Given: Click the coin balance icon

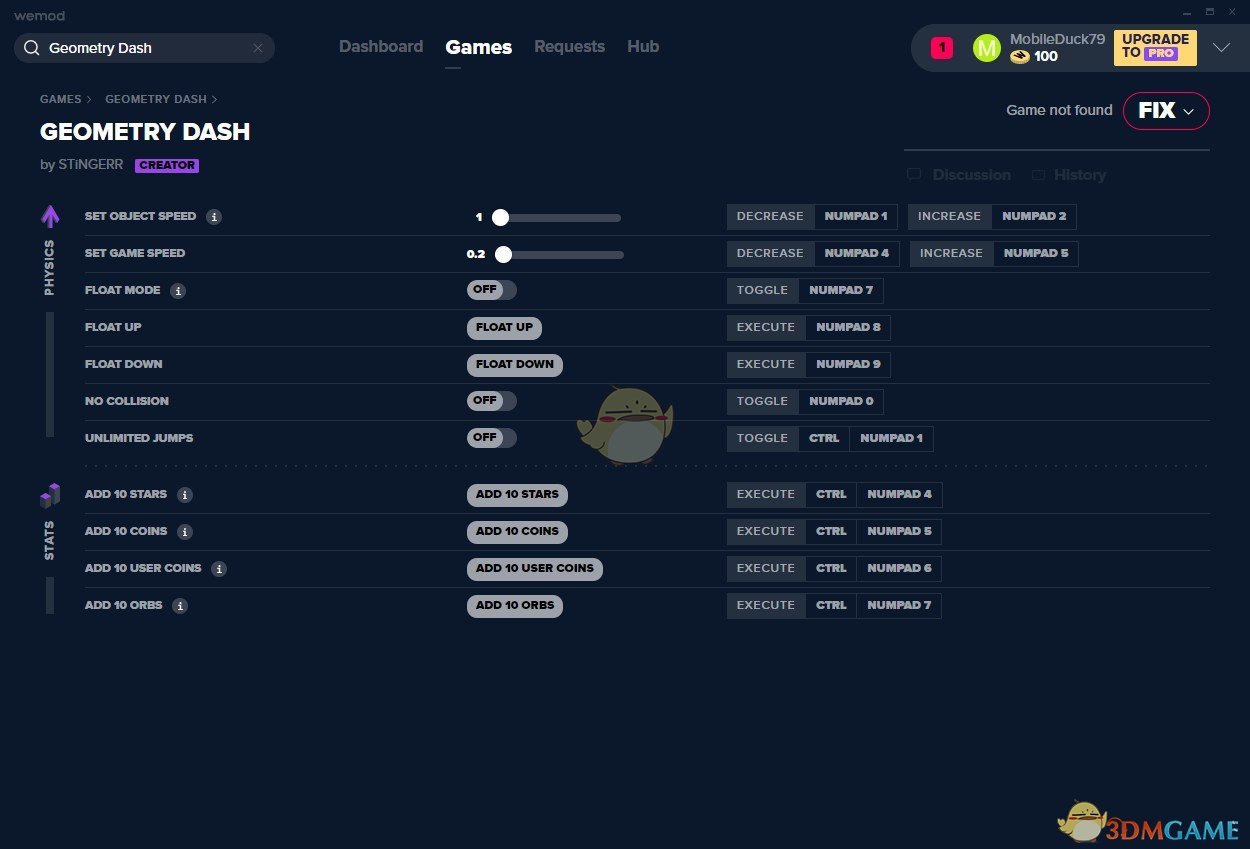Looking at the screenshot, I should click(1019, 57).
